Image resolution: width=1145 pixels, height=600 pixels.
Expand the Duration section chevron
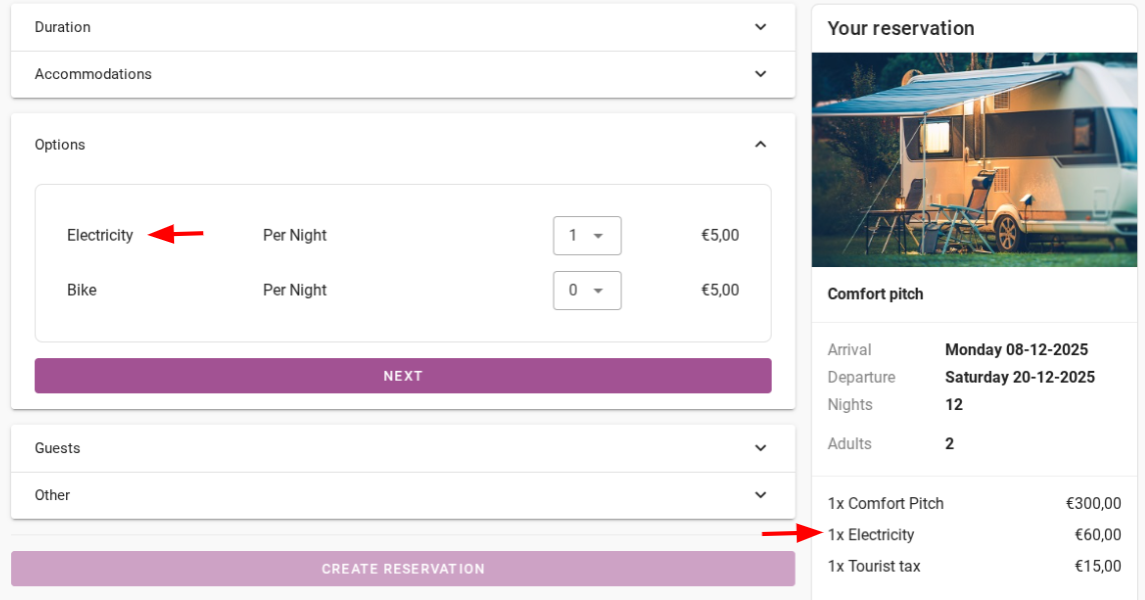click(x=760, y=27)
